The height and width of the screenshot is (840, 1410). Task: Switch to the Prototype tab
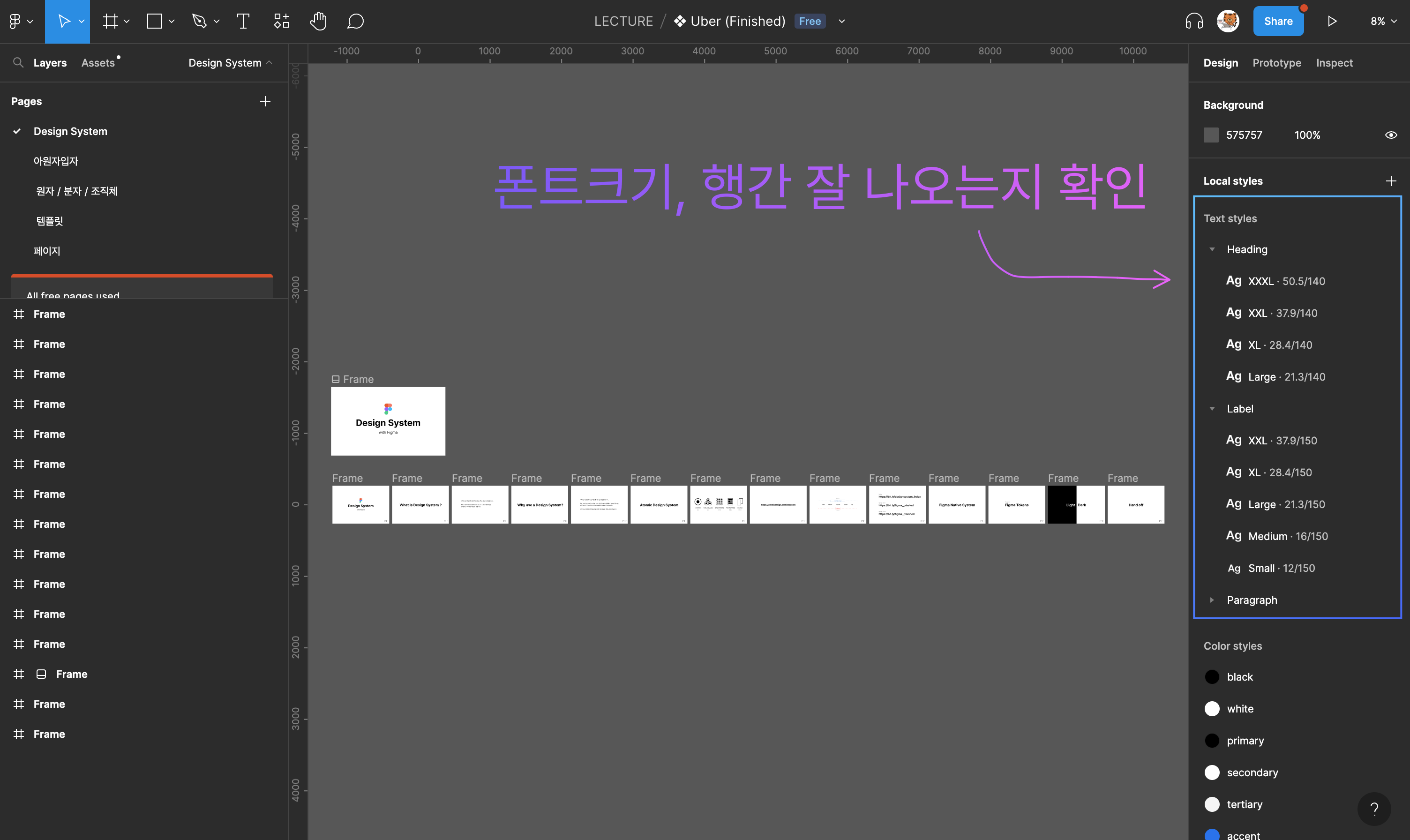1276,63
